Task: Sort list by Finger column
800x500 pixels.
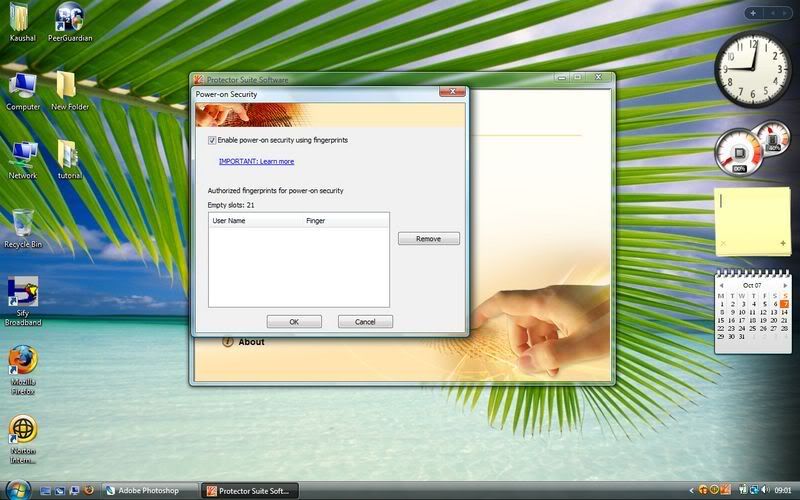Action: point(345,220)
